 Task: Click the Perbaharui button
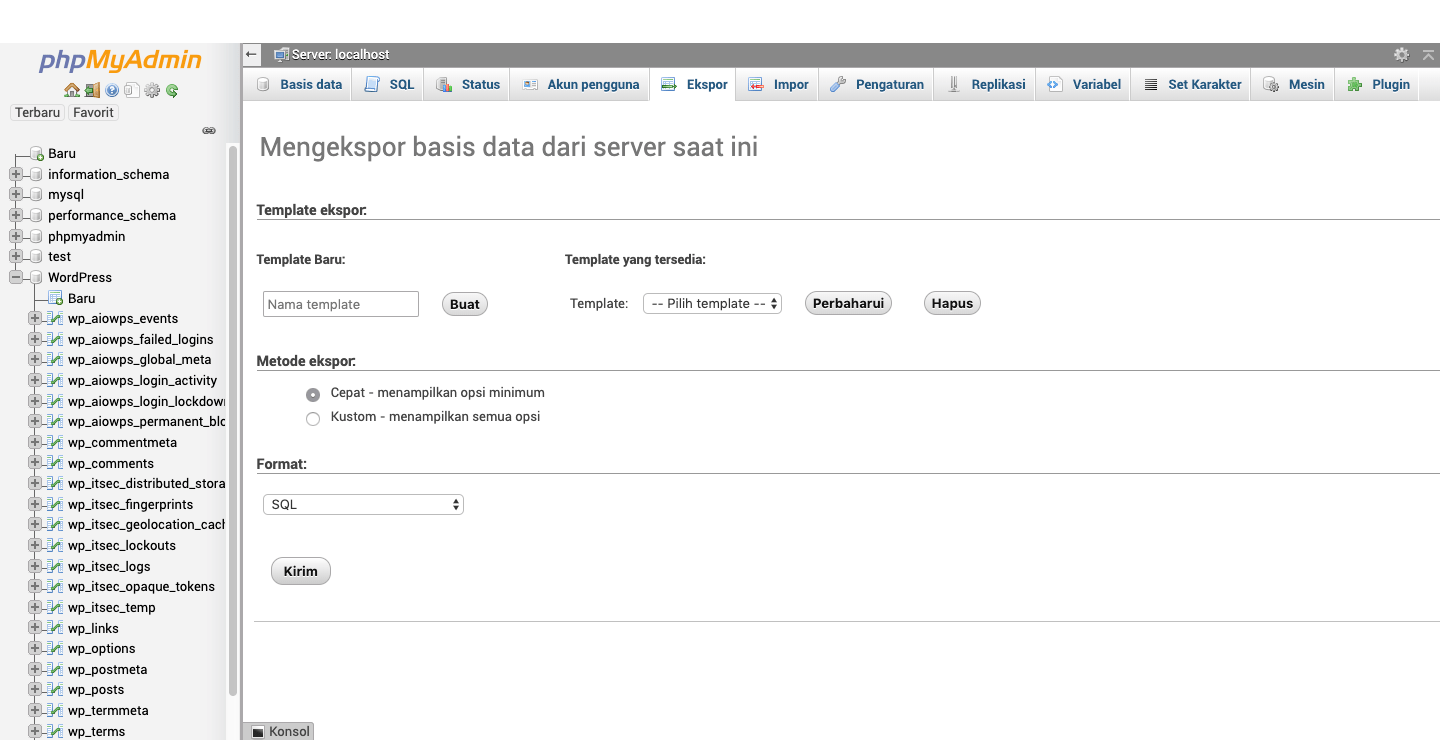848,303
